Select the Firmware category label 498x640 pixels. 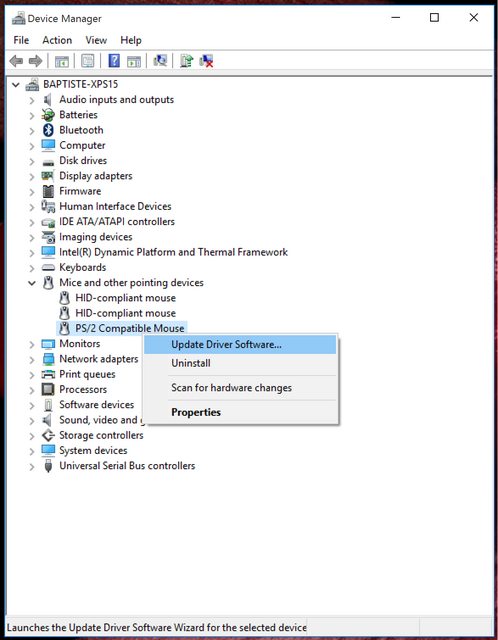pos(80,191)
